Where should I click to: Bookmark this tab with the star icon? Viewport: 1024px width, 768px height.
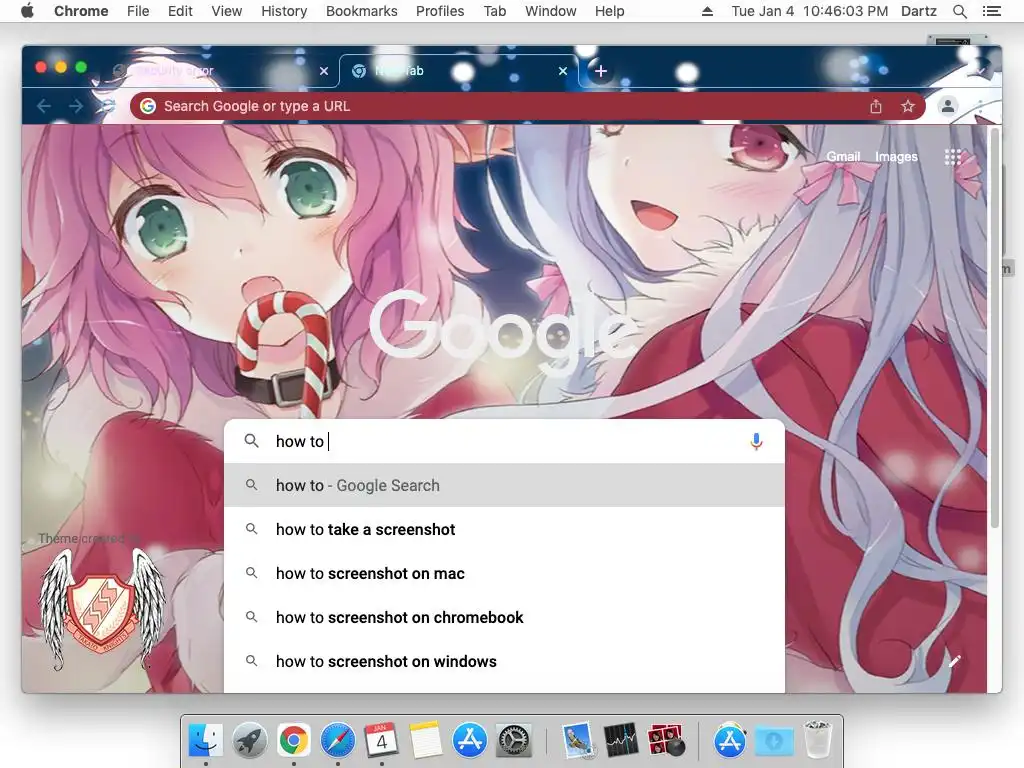coord(908,106)
